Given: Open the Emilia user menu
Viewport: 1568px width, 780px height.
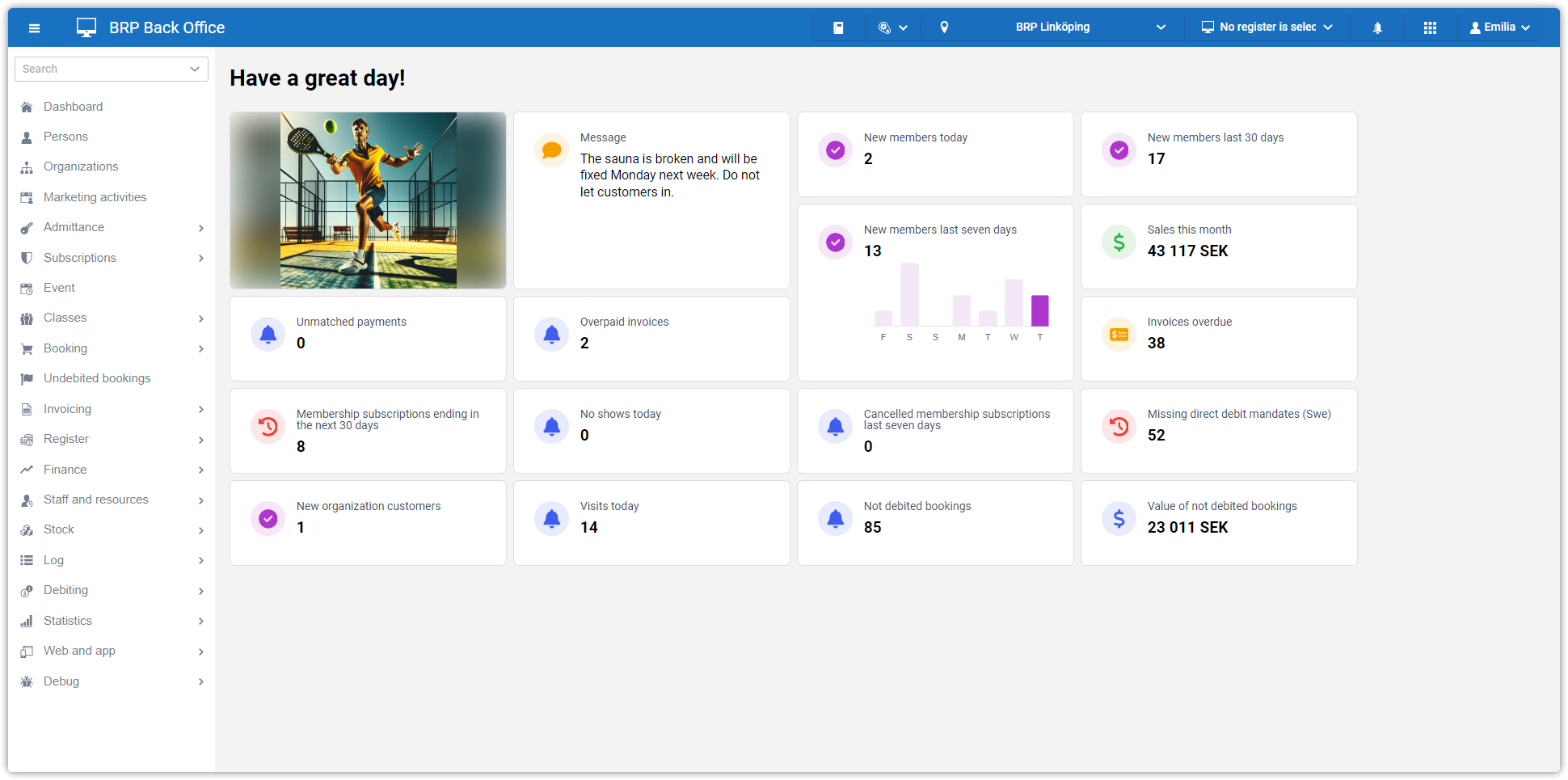Looking at the screenshot, I should click(1500, 27).
